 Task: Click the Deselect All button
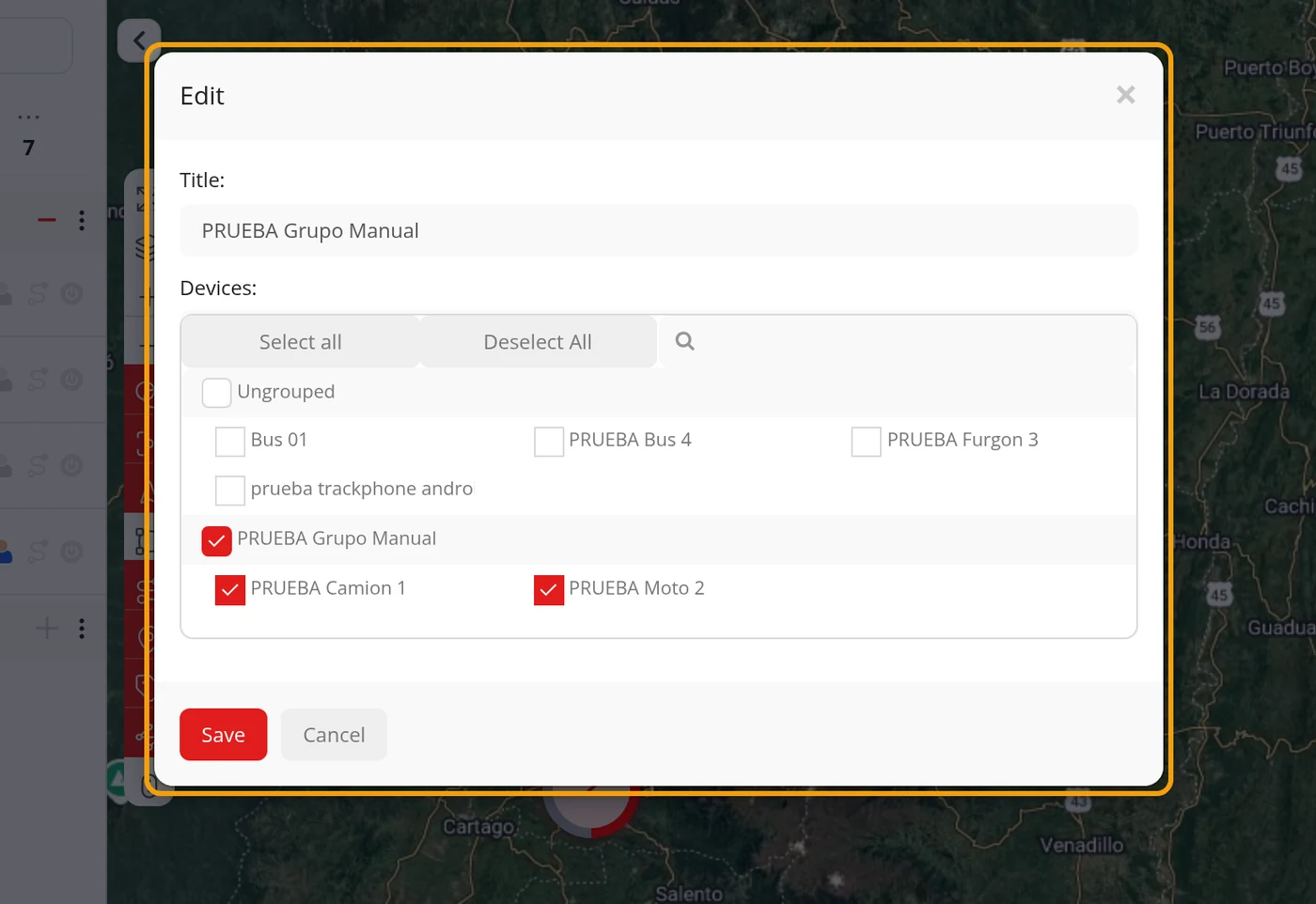(538, 342)
